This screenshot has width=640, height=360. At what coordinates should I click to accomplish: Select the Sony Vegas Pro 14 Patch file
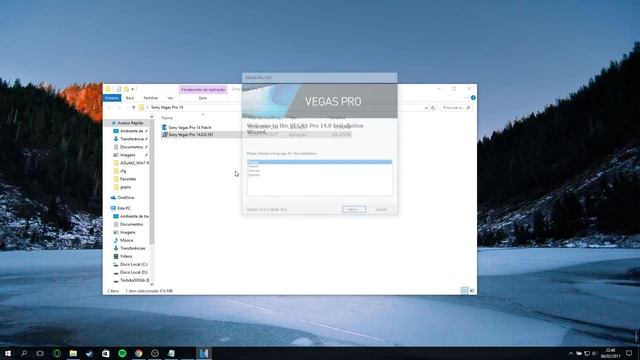coord(190,127)
